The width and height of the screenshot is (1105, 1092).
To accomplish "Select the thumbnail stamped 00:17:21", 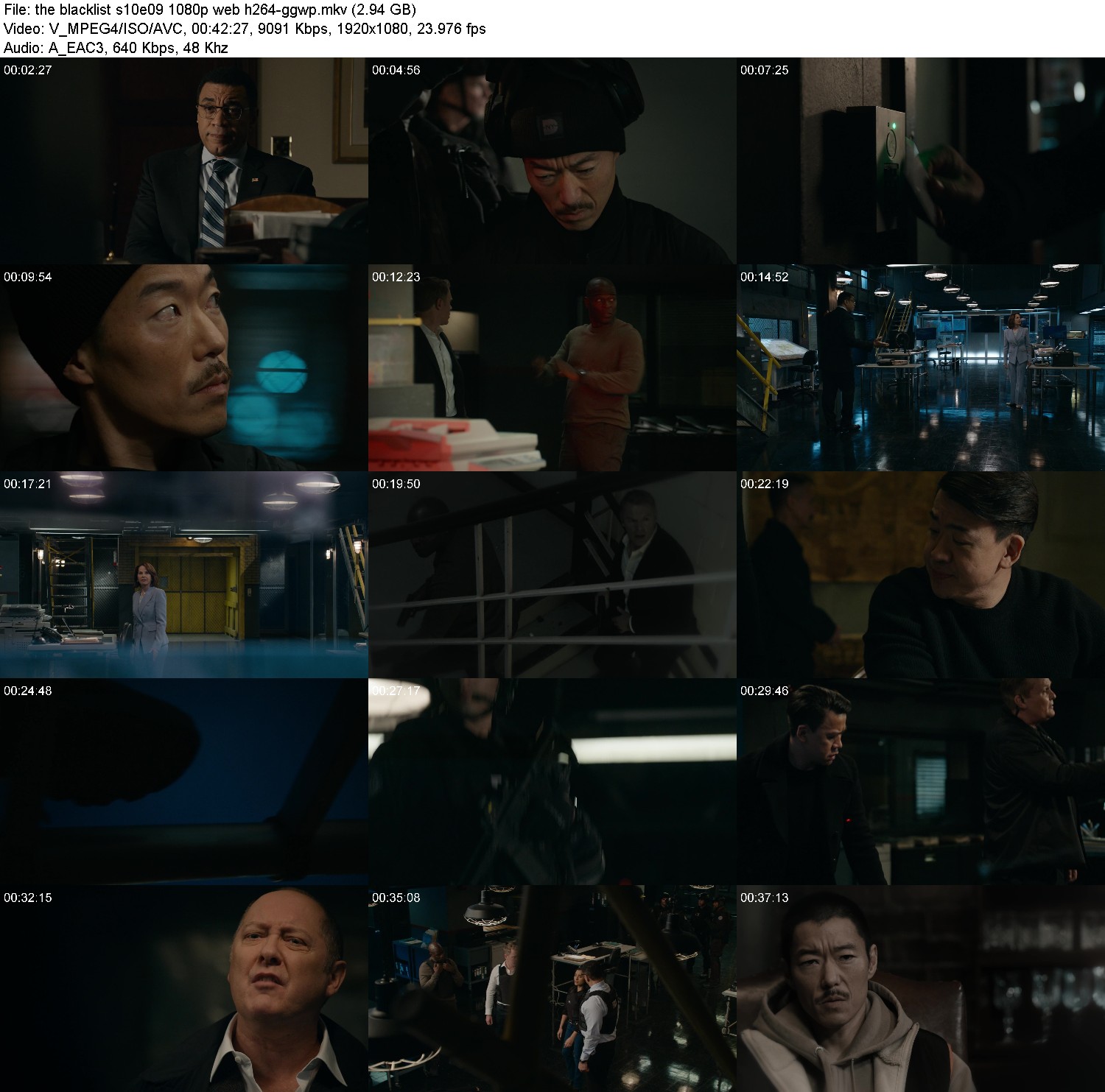I will click(184, 574).
